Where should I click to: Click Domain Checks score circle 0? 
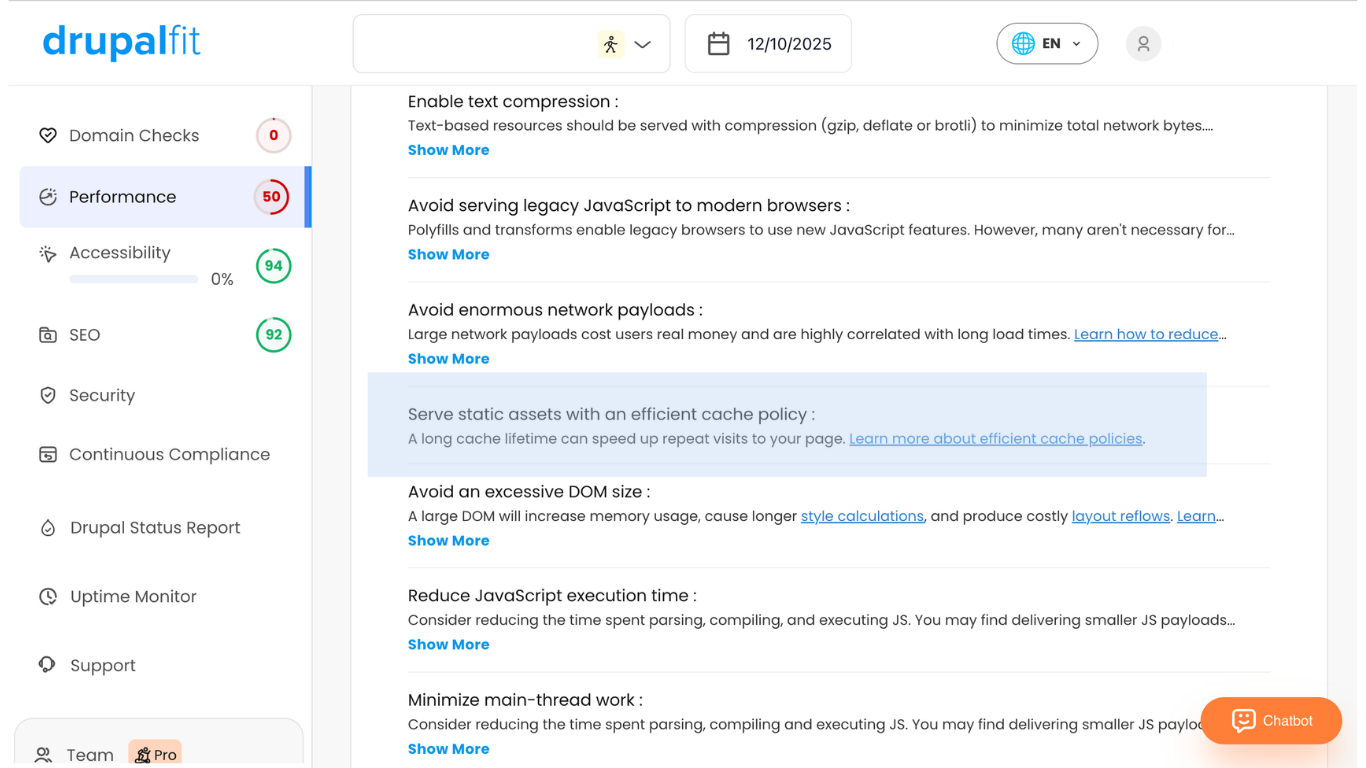(273, 135)
